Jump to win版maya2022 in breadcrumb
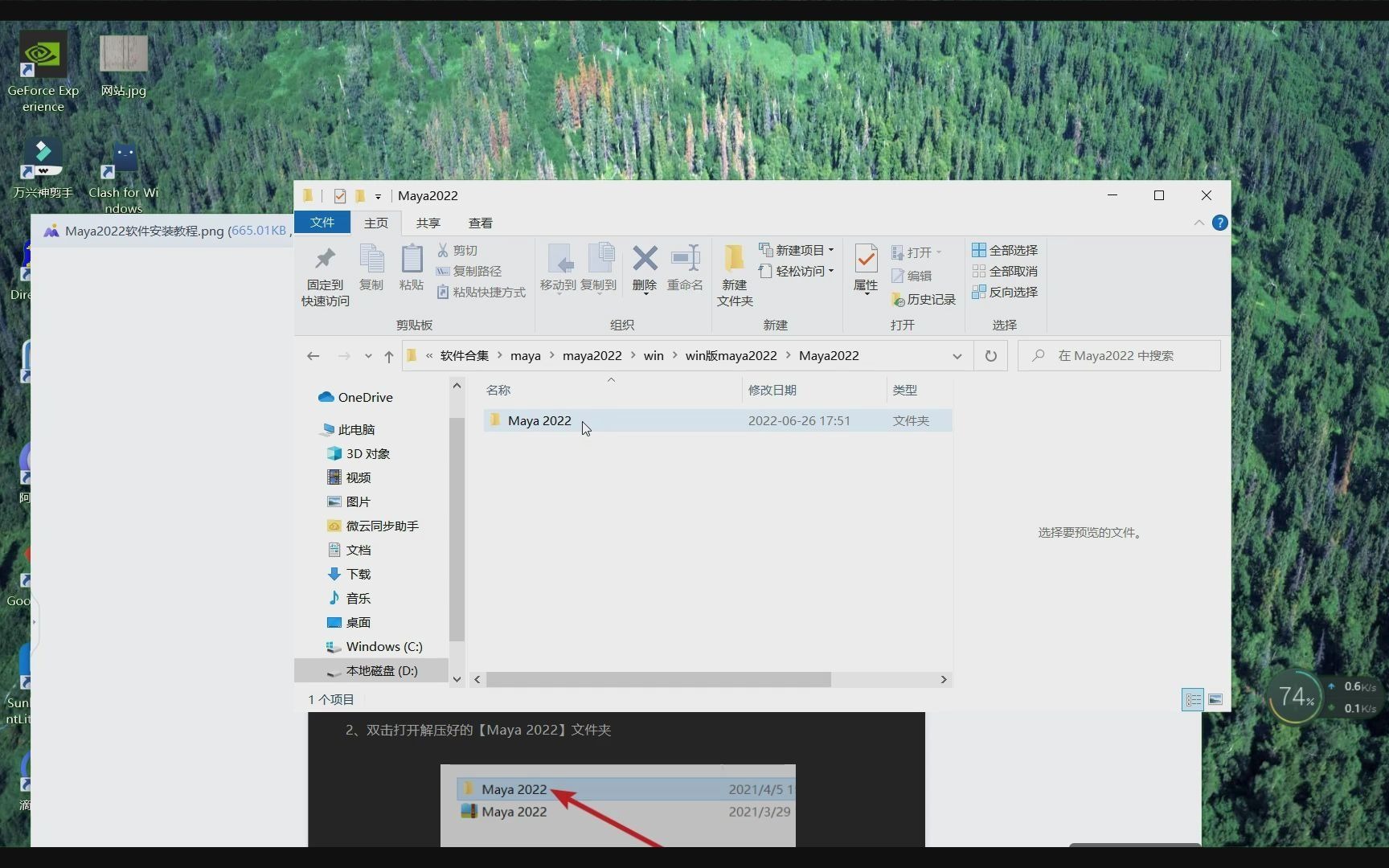 (x=731, y=355)
